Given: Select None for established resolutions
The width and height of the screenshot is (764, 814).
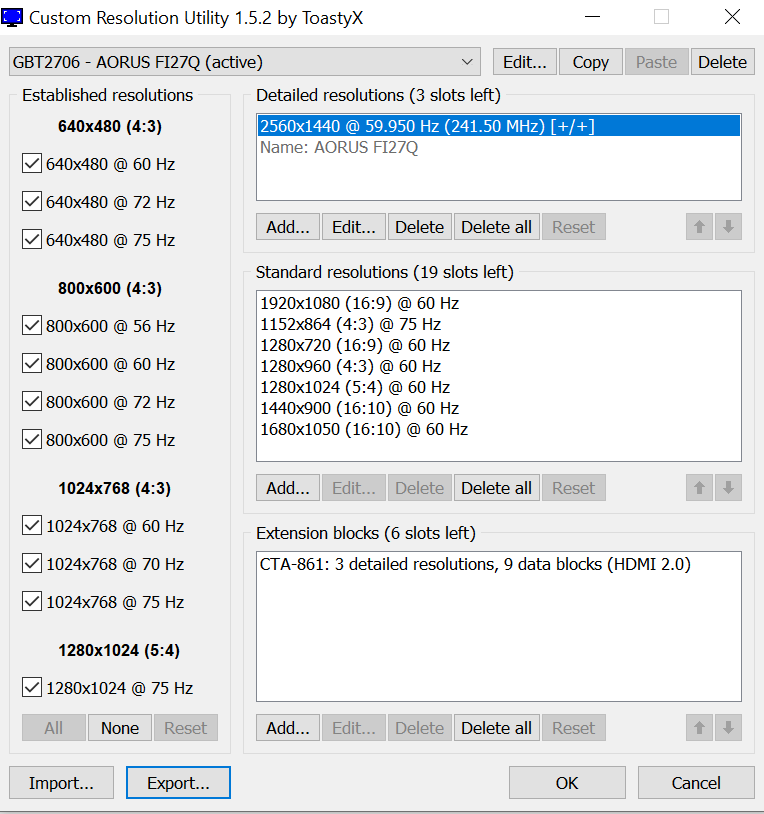Looking at the screenshot, I should pos(120,728).
